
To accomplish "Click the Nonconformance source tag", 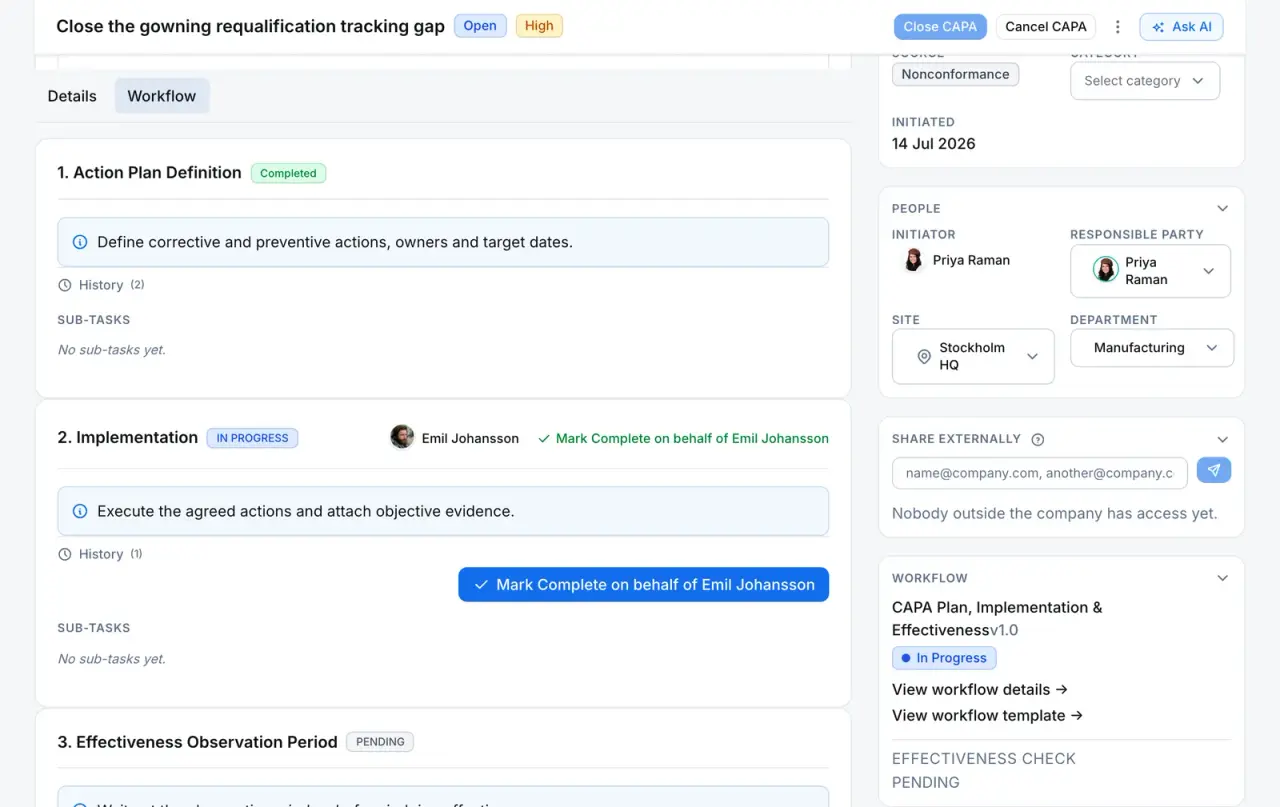I will pos(955,74).
